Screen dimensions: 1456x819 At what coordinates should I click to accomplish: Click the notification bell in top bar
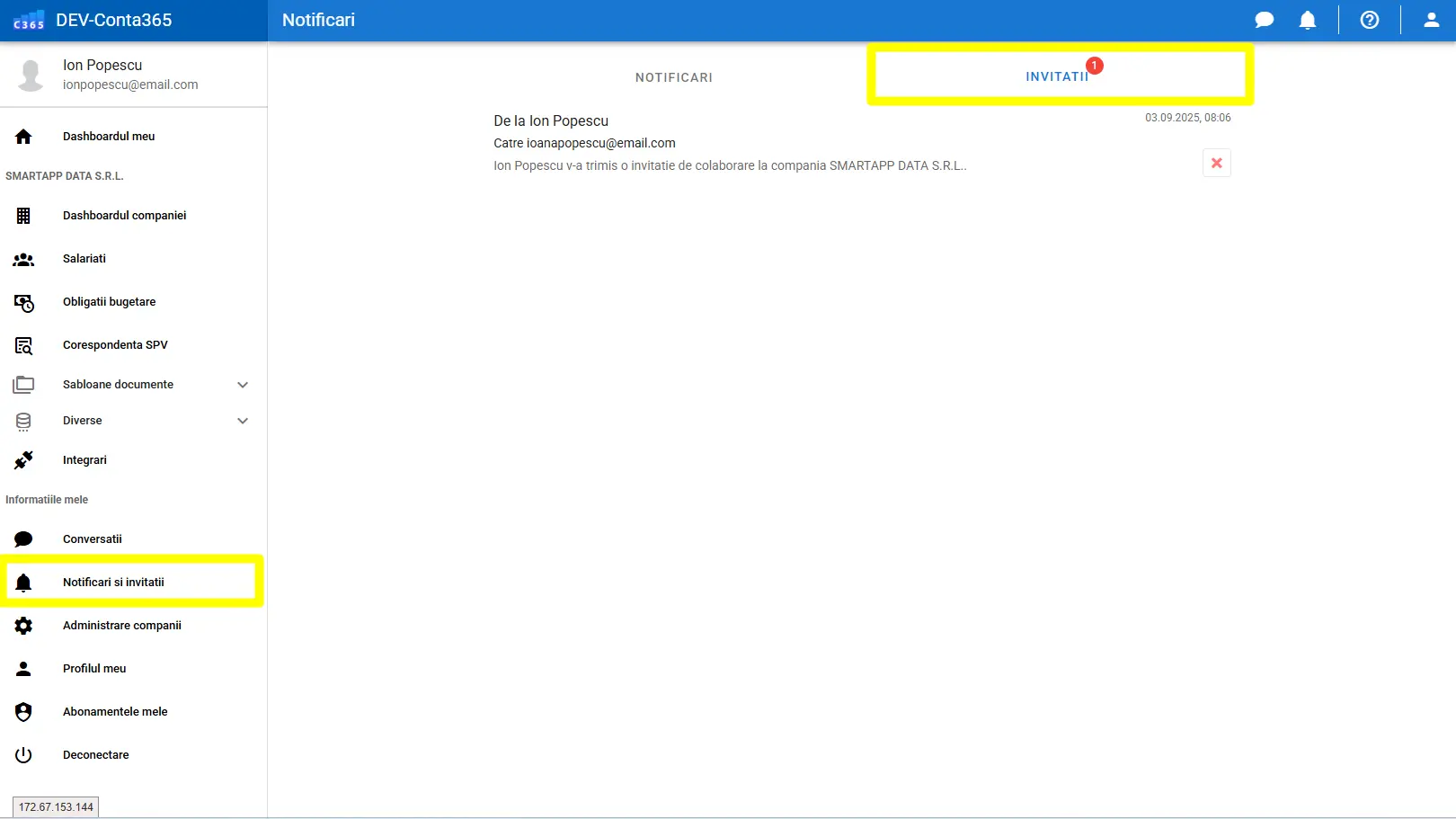[x=1308, y=20]
